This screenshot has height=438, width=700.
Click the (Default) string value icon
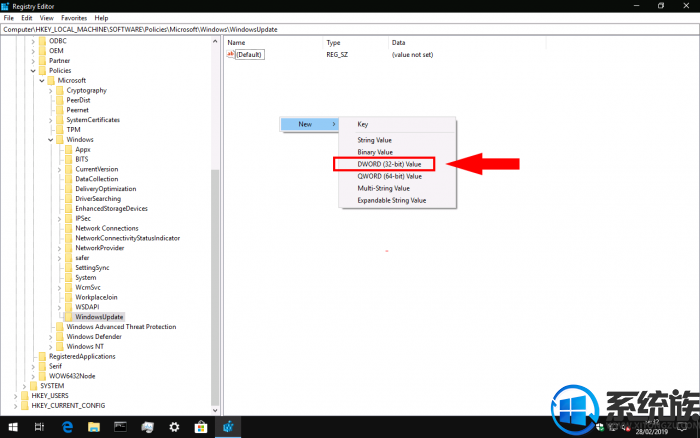(x=230, y=54)
